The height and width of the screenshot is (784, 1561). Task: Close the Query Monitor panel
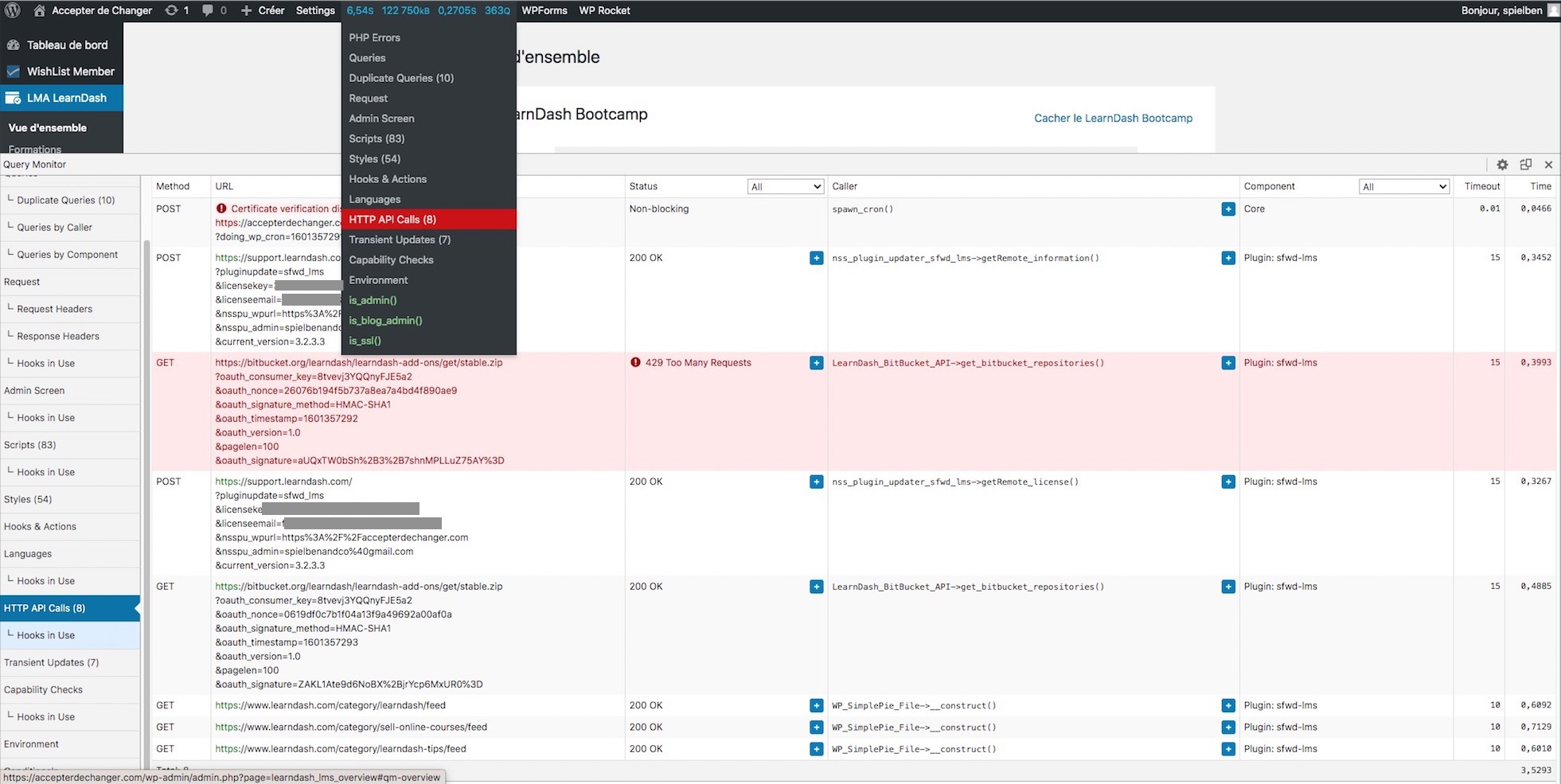(1548, 165)
